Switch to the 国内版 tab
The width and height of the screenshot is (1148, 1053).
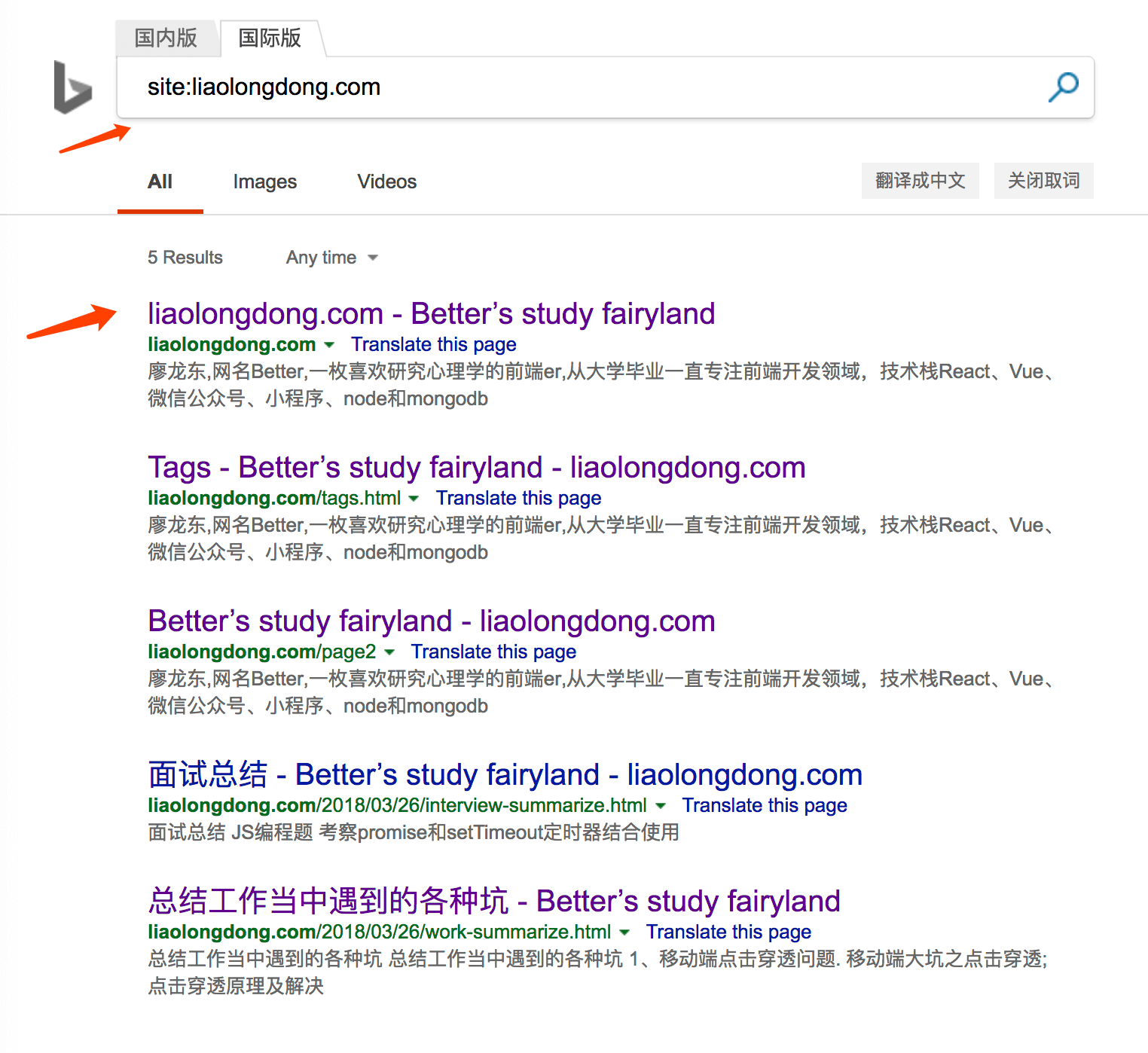[x=166, y=38]
